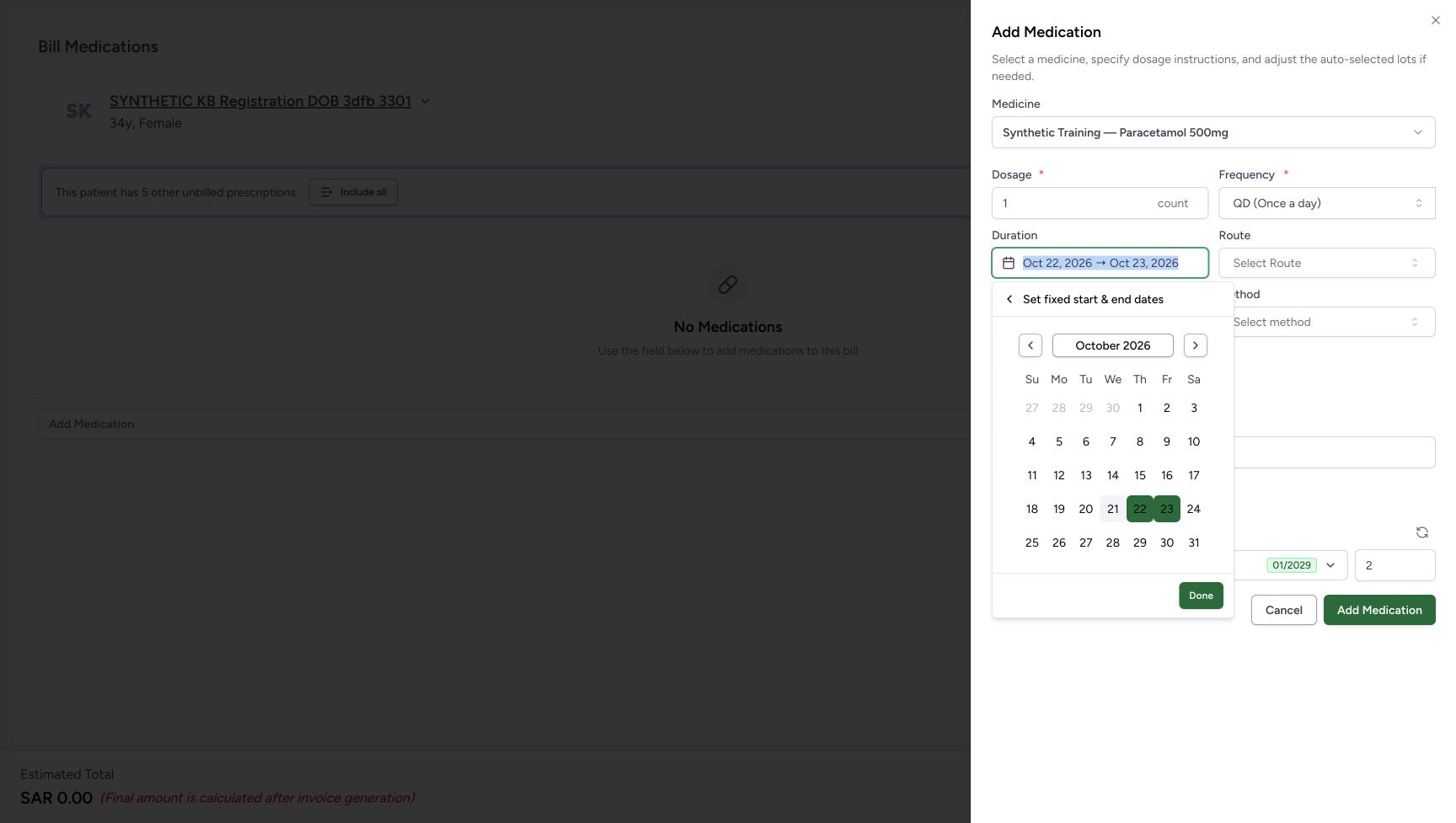Click the Cancel button

coord(1284,610)
